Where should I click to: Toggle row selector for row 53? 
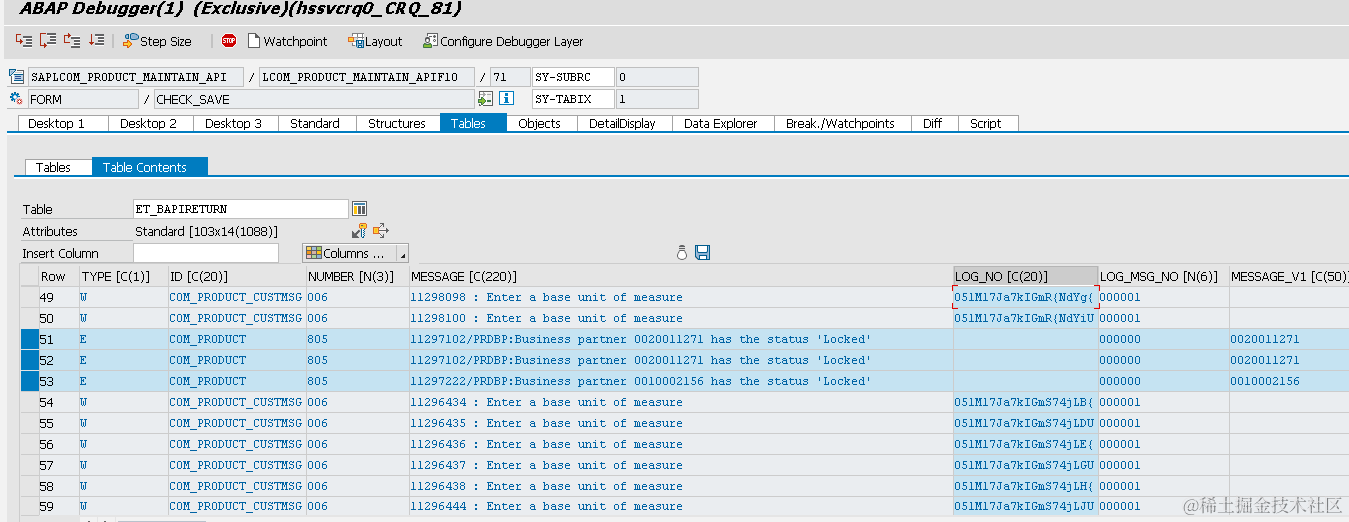pyautogui.click(x=29, y=381)
